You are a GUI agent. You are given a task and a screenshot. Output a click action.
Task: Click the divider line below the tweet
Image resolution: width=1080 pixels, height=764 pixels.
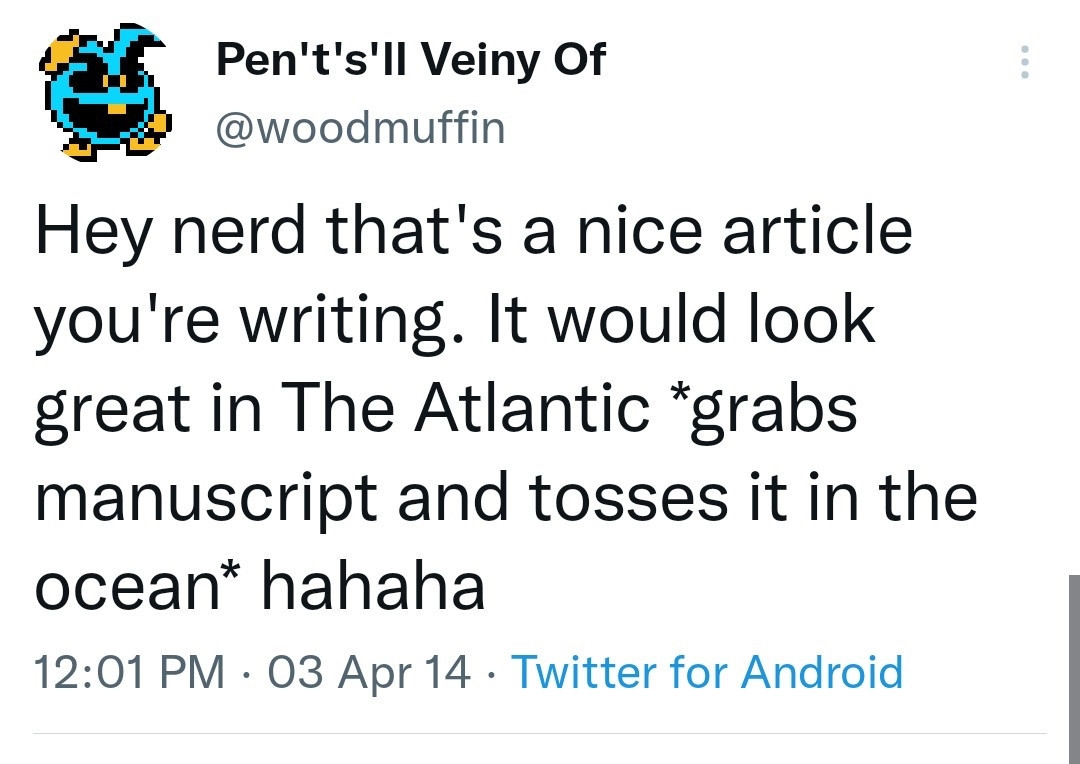tap(540, 733)
